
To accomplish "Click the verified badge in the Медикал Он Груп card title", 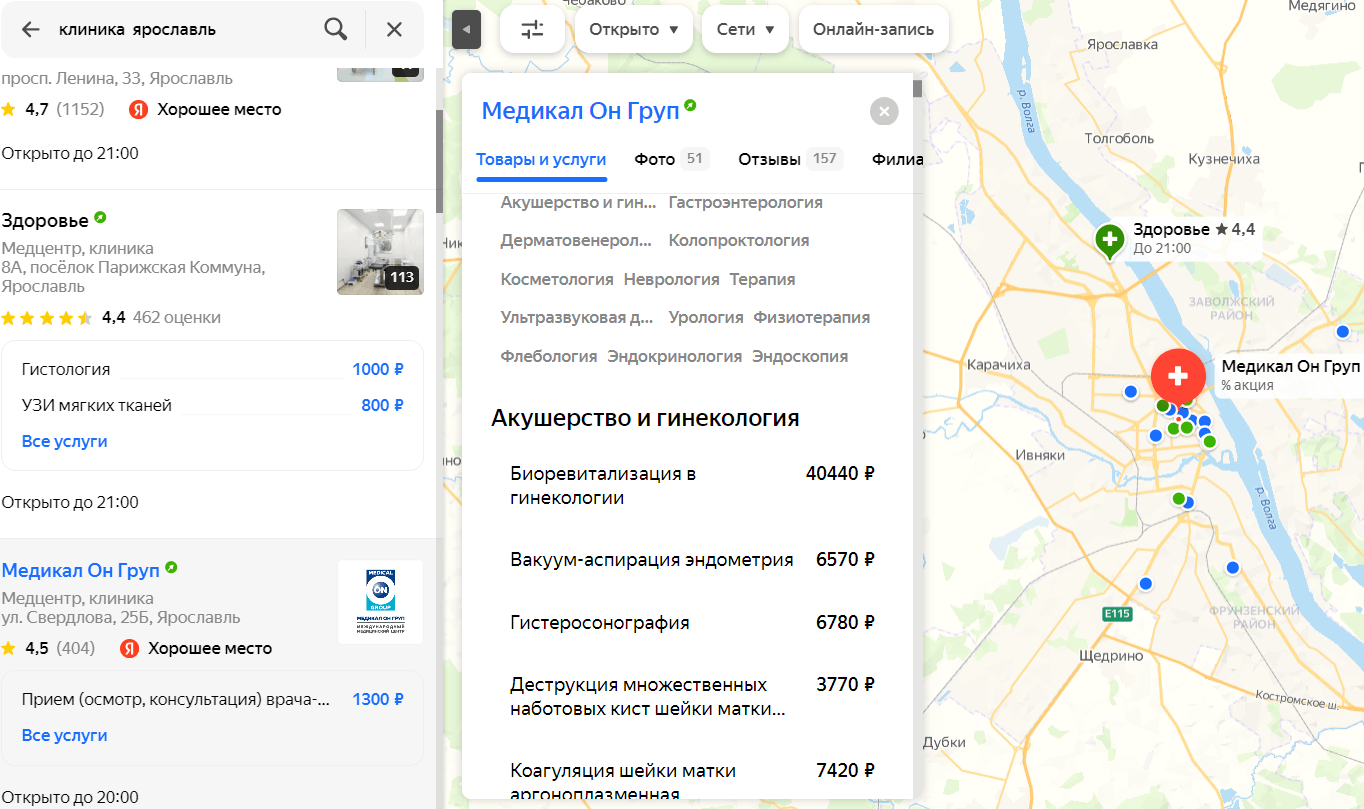I will [x=690, y=106].
